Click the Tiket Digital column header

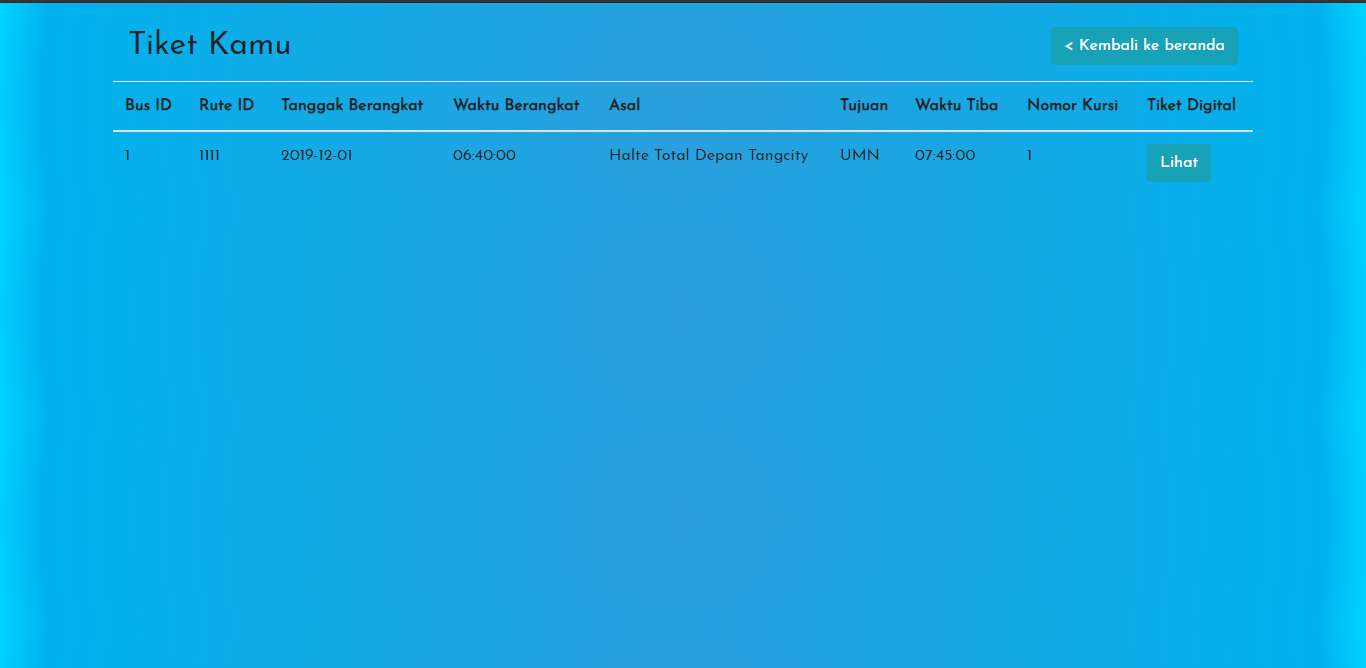click(x=1191, y=105)
